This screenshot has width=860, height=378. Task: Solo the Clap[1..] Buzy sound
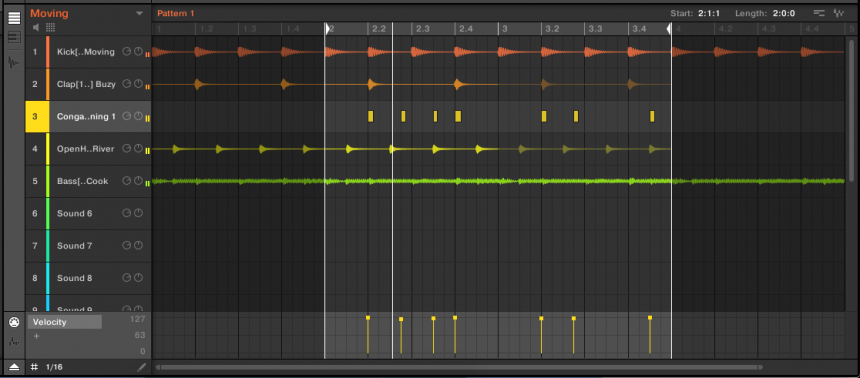click(127, 84)
